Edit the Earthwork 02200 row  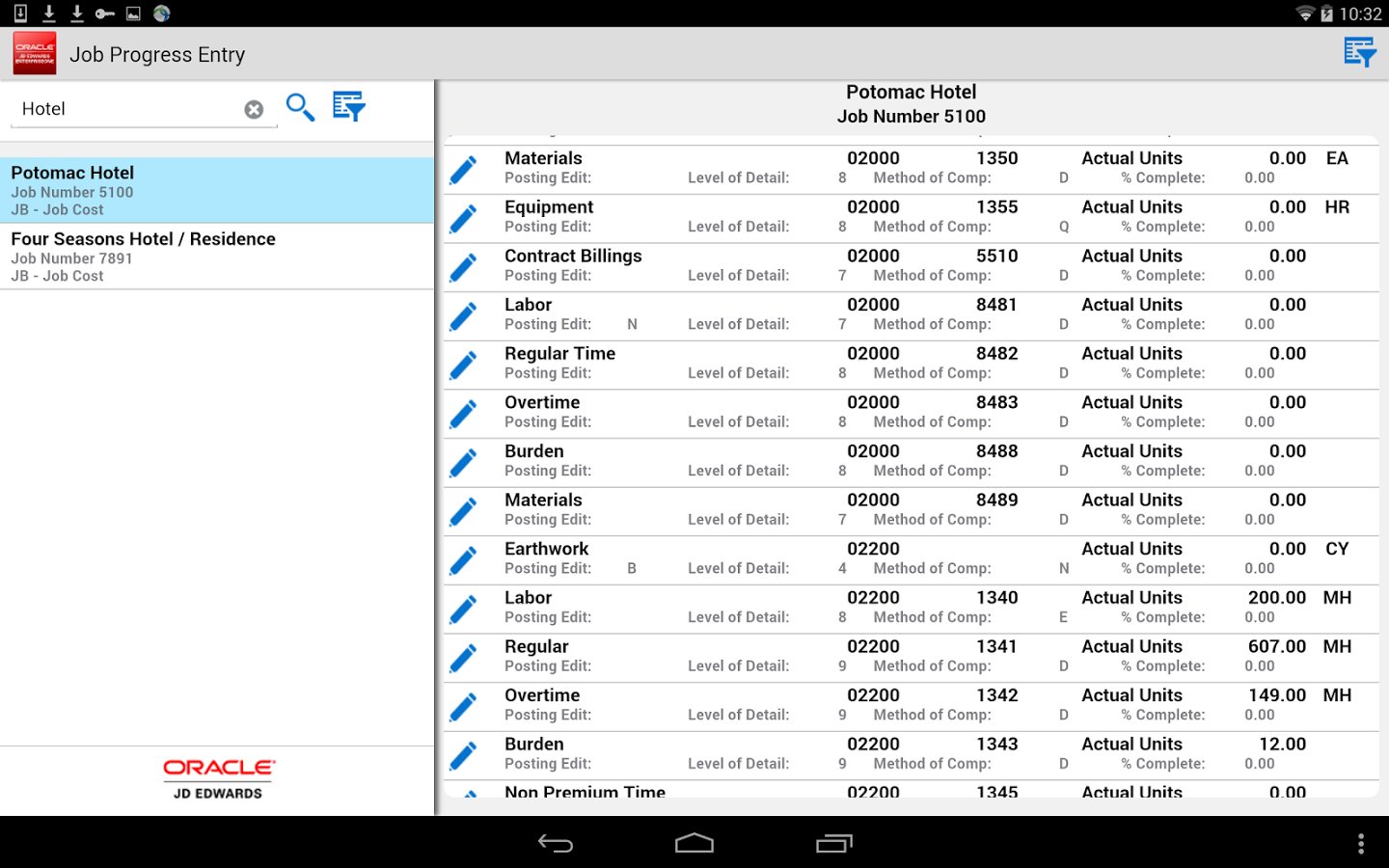[463, 560]
